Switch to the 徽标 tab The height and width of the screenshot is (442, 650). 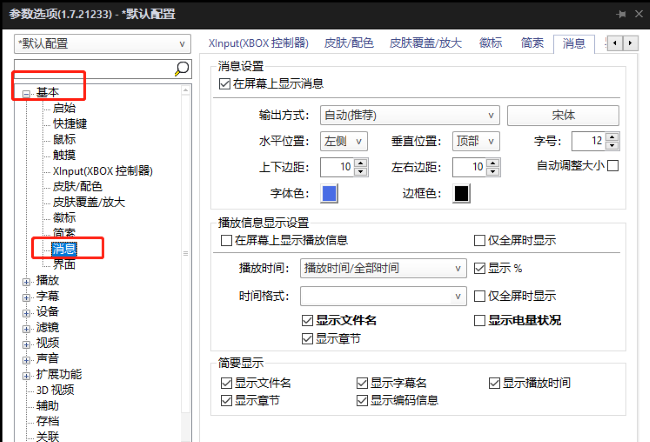pyautogui.click(x=490, y=43)
